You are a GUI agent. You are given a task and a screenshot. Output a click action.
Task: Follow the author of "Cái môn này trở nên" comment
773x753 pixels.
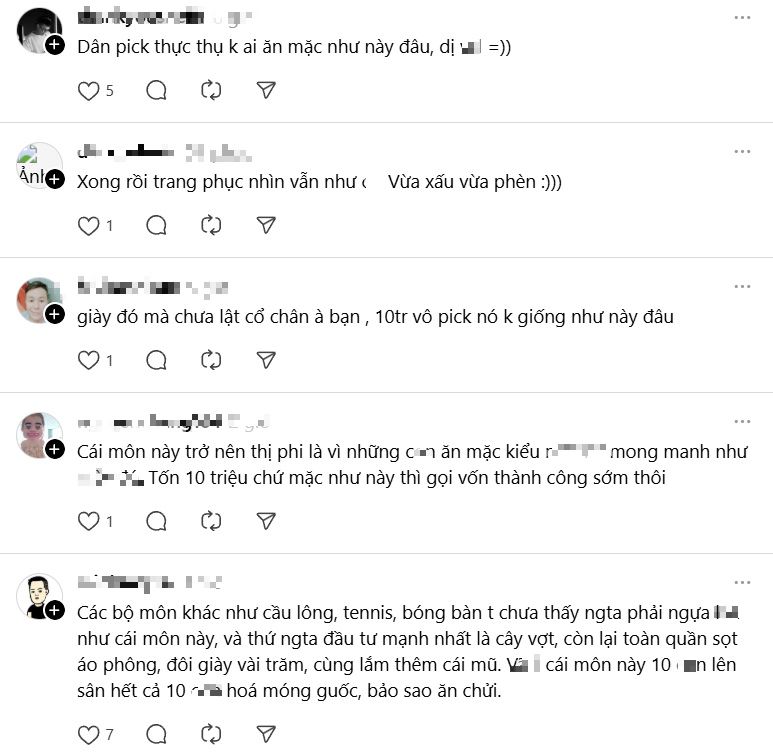pos(55,449)
